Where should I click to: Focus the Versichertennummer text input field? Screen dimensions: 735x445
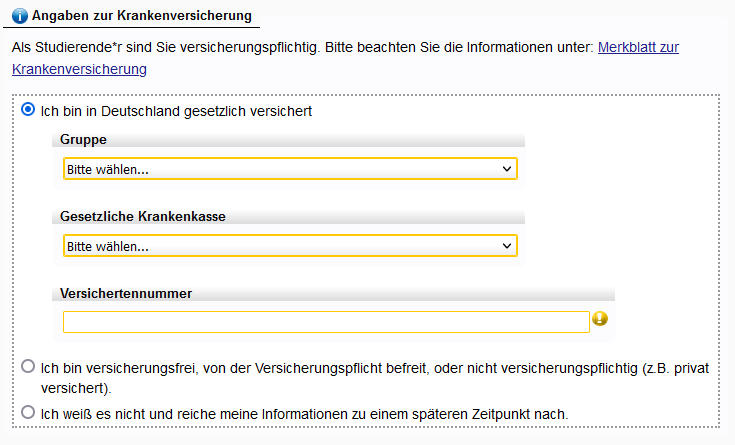coord(326,322)
